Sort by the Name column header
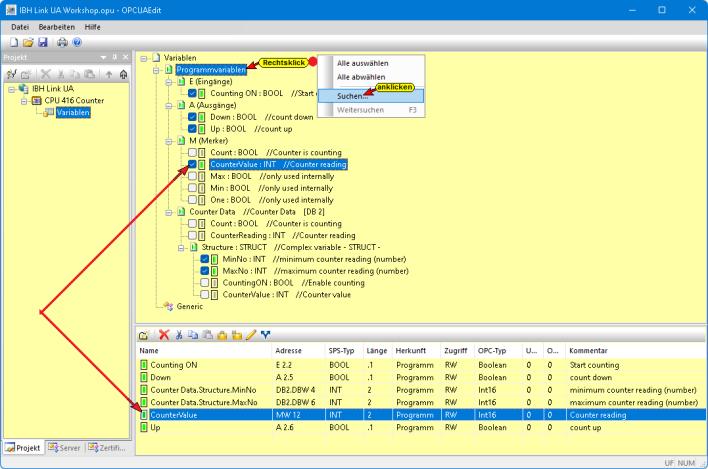Viewport: 708px width, 469px height. click(x=204, y=351)
